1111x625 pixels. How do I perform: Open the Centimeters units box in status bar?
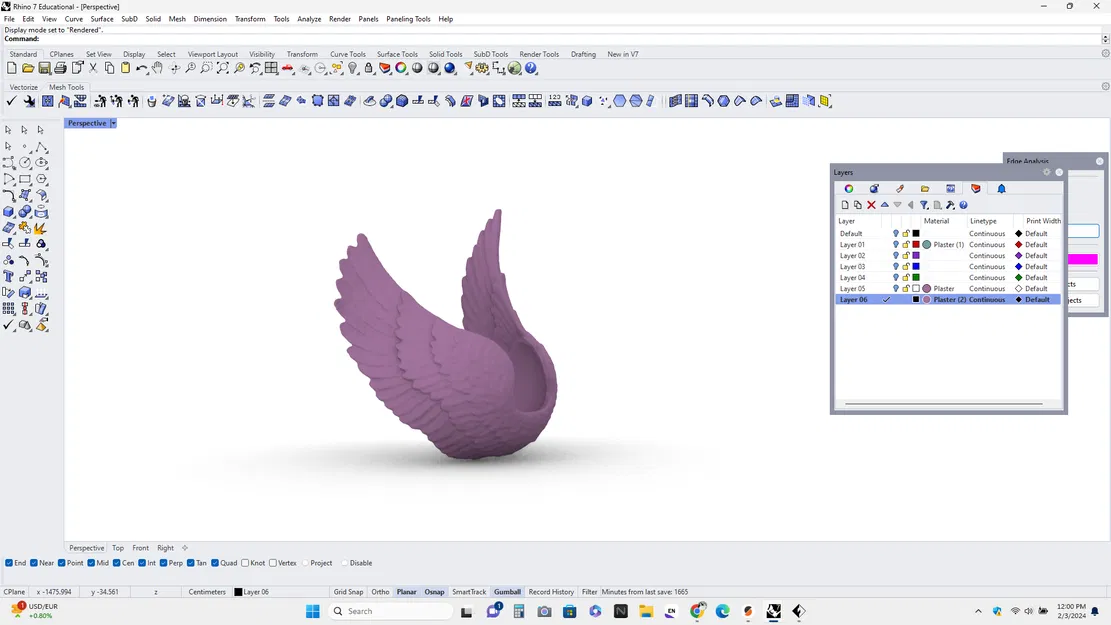207,592
